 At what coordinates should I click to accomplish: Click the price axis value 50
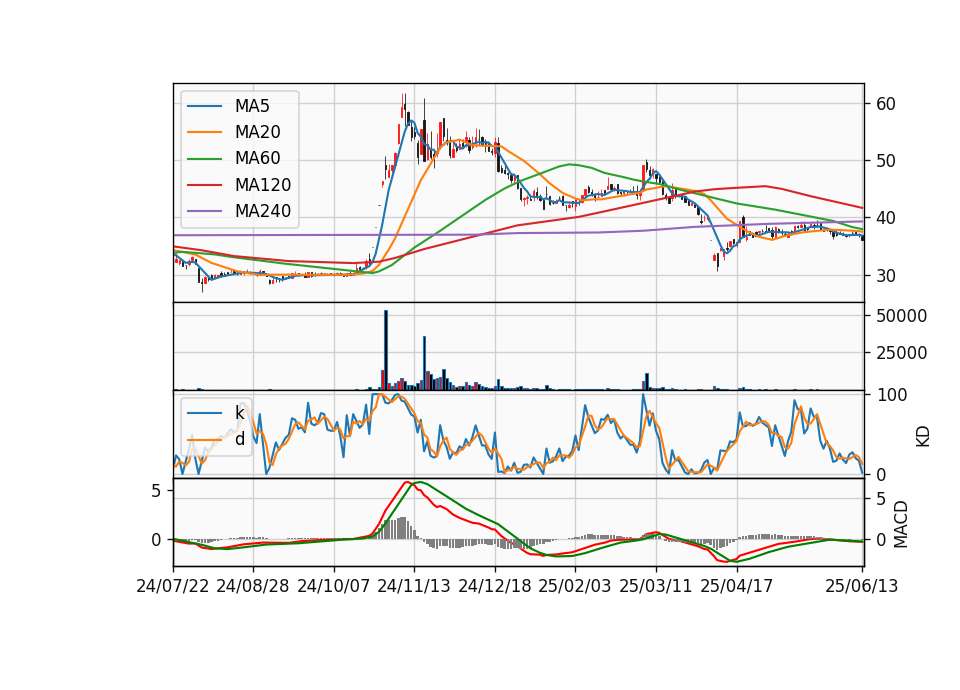pos(886,161)
